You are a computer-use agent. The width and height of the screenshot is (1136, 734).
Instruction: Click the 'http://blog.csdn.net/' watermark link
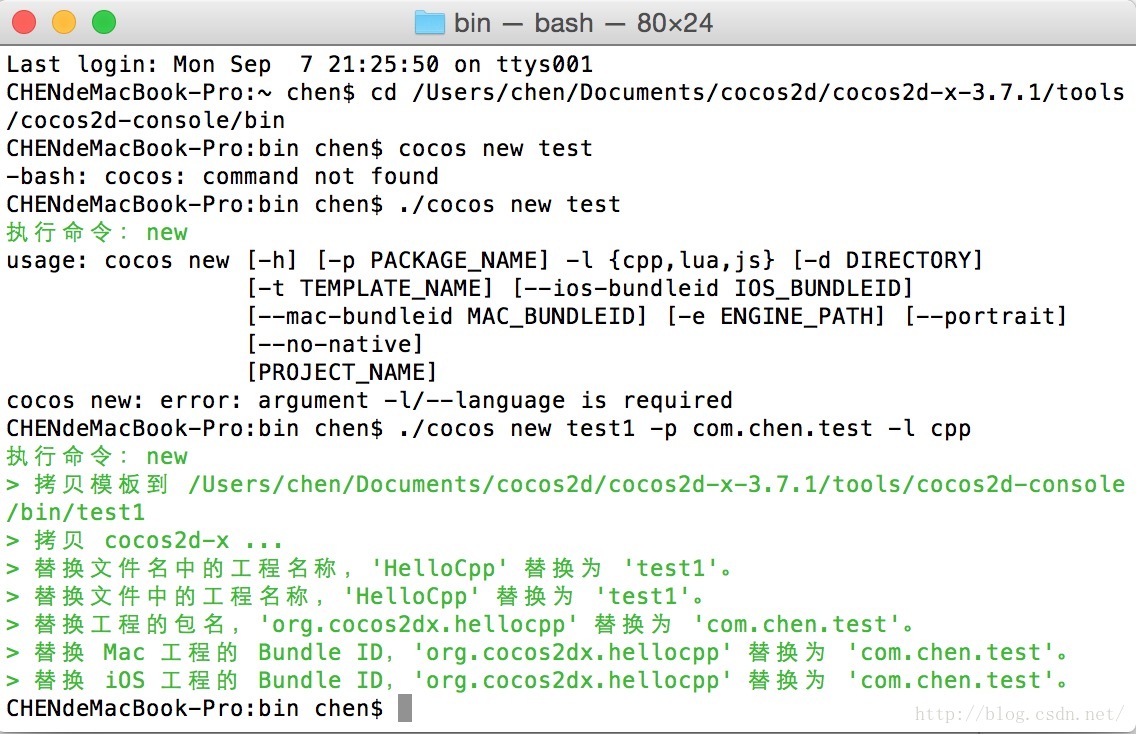[x=1019, y=714]
